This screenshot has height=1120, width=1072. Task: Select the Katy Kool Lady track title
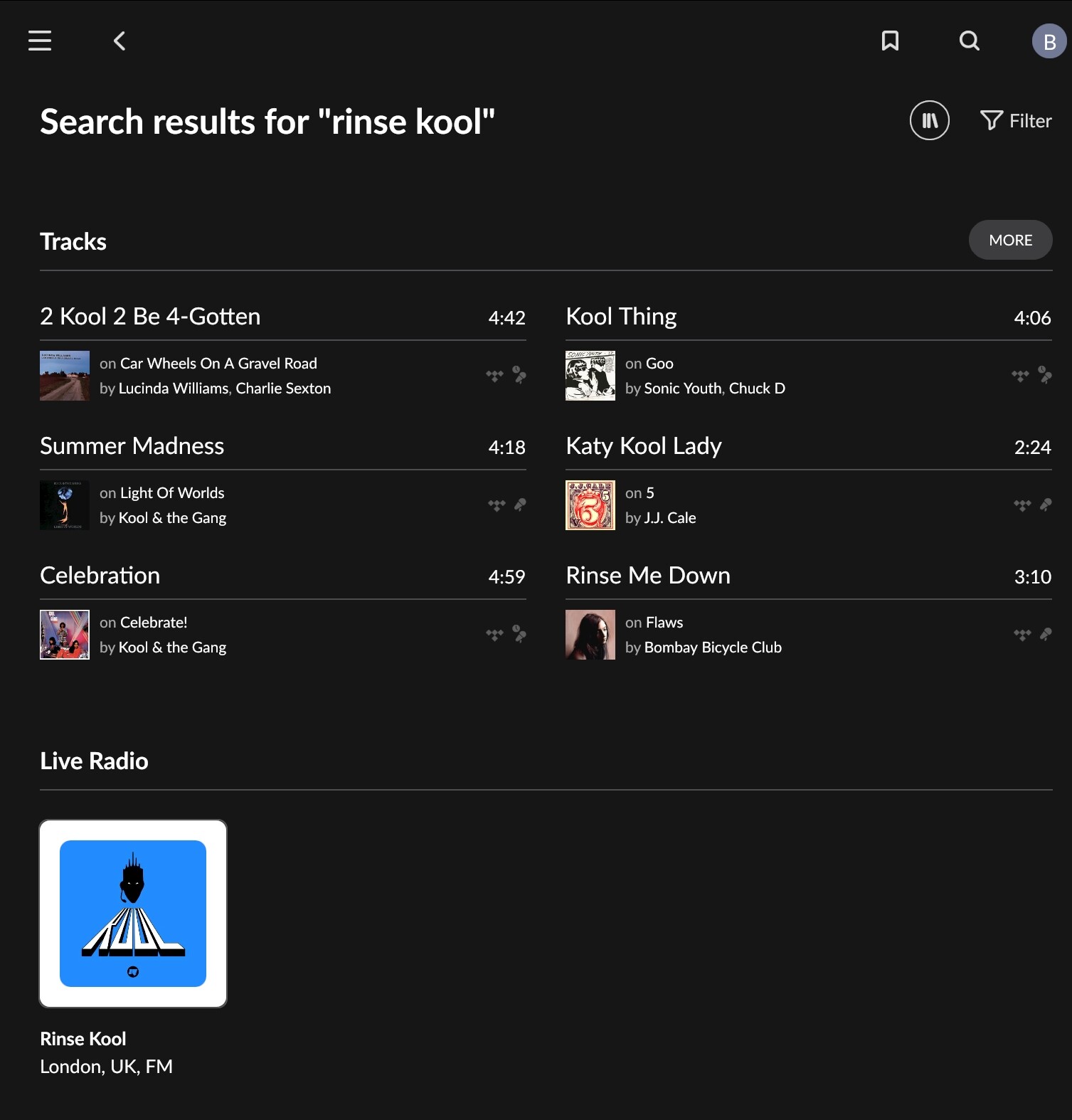(x=644, y=446)
